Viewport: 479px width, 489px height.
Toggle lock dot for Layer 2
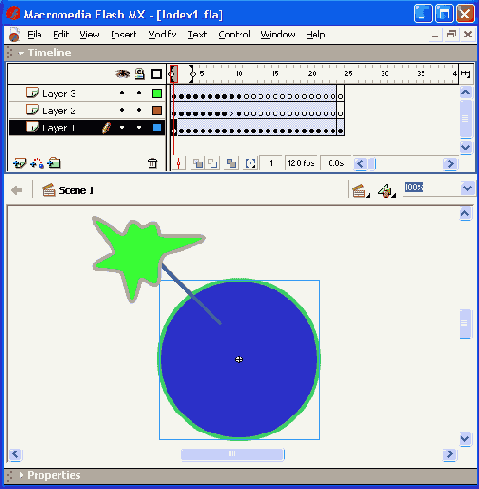coord(139,110)
